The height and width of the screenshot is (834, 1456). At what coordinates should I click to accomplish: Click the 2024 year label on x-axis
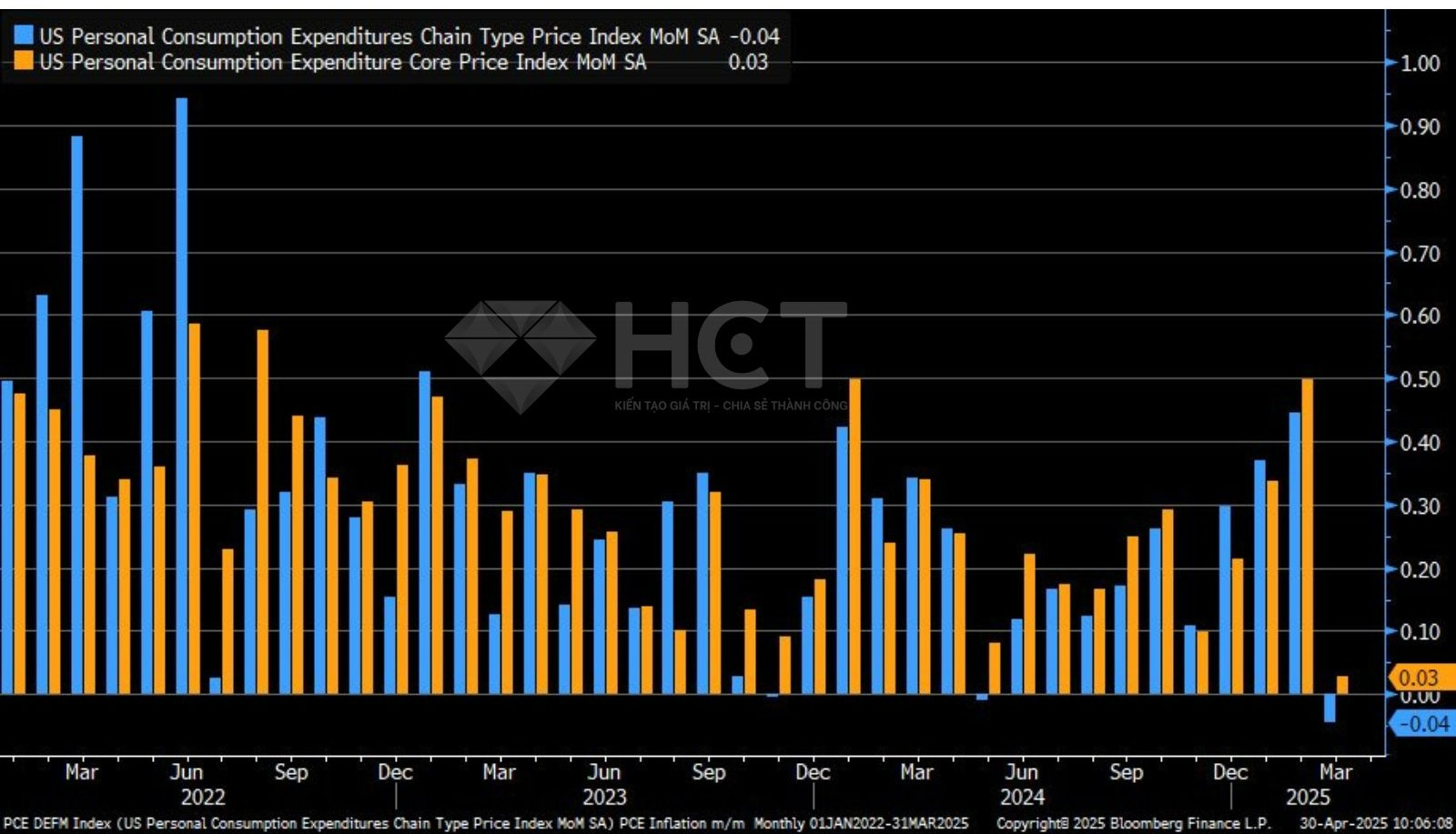click(x=1022, y=798)
